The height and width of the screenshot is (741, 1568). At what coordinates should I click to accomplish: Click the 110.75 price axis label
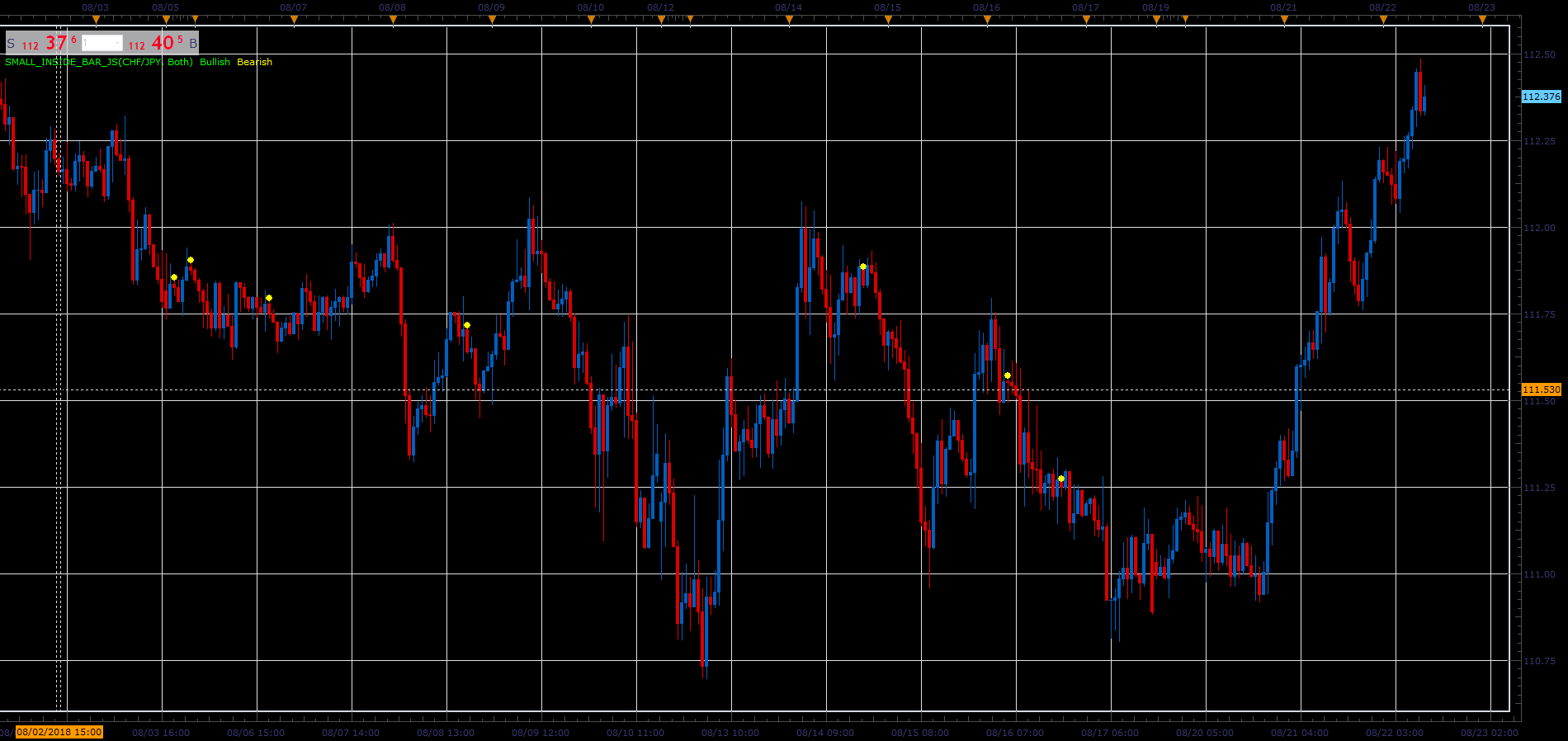(1539, 661)
